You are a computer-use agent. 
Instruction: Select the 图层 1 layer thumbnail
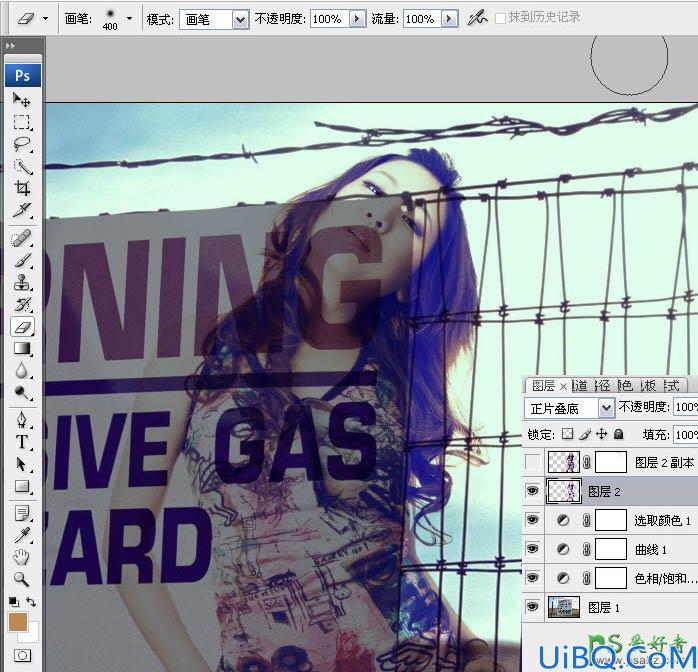(x=564, y=607)
